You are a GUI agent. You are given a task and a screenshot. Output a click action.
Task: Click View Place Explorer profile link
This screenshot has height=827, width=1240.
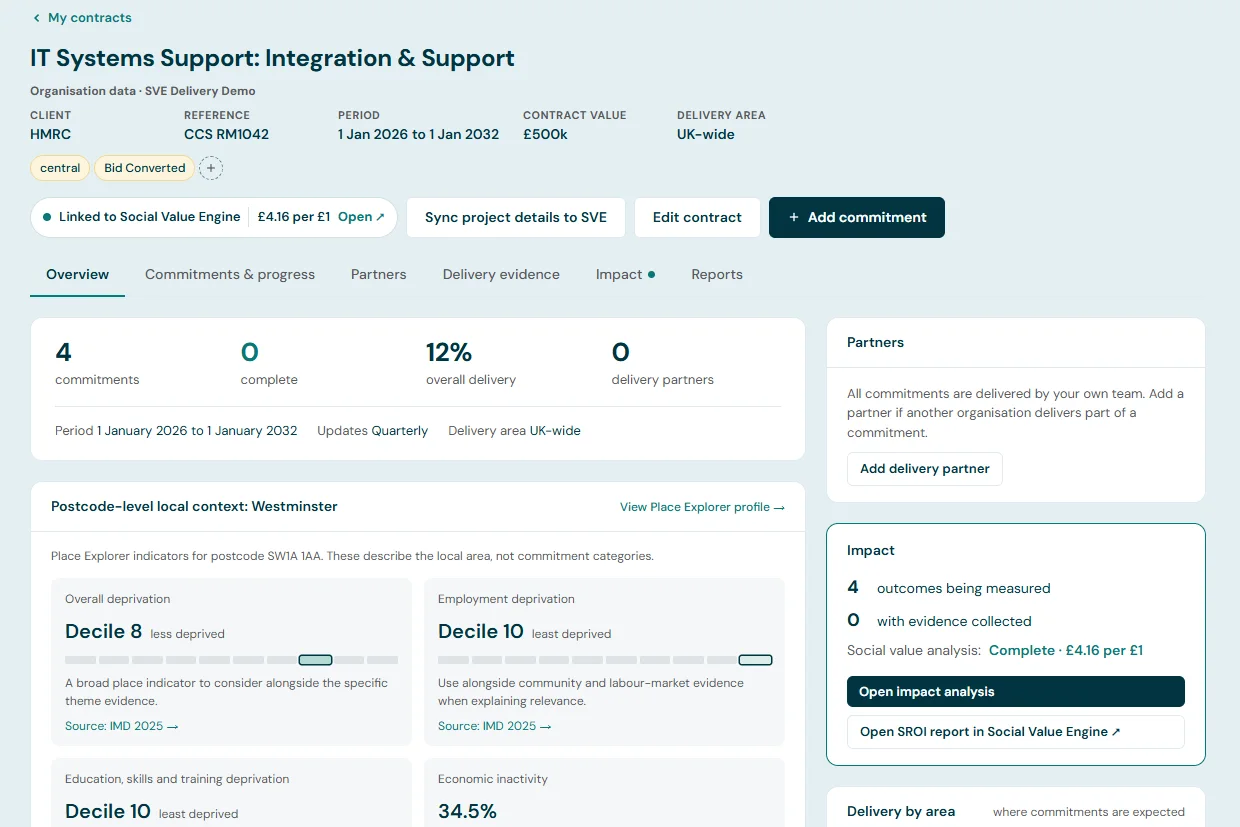point(702,507)
